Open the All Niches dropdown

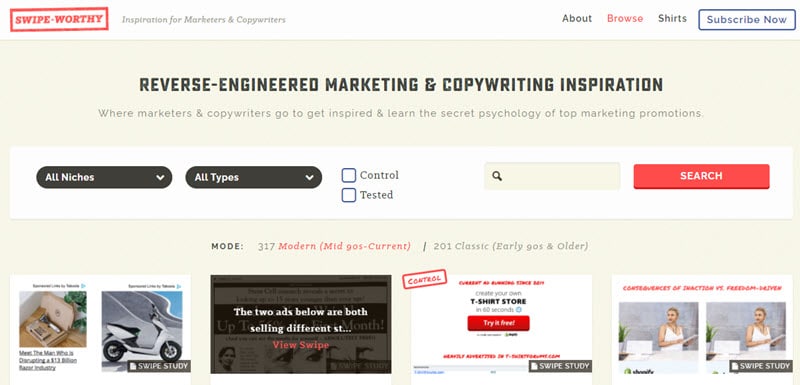[104, 177]
